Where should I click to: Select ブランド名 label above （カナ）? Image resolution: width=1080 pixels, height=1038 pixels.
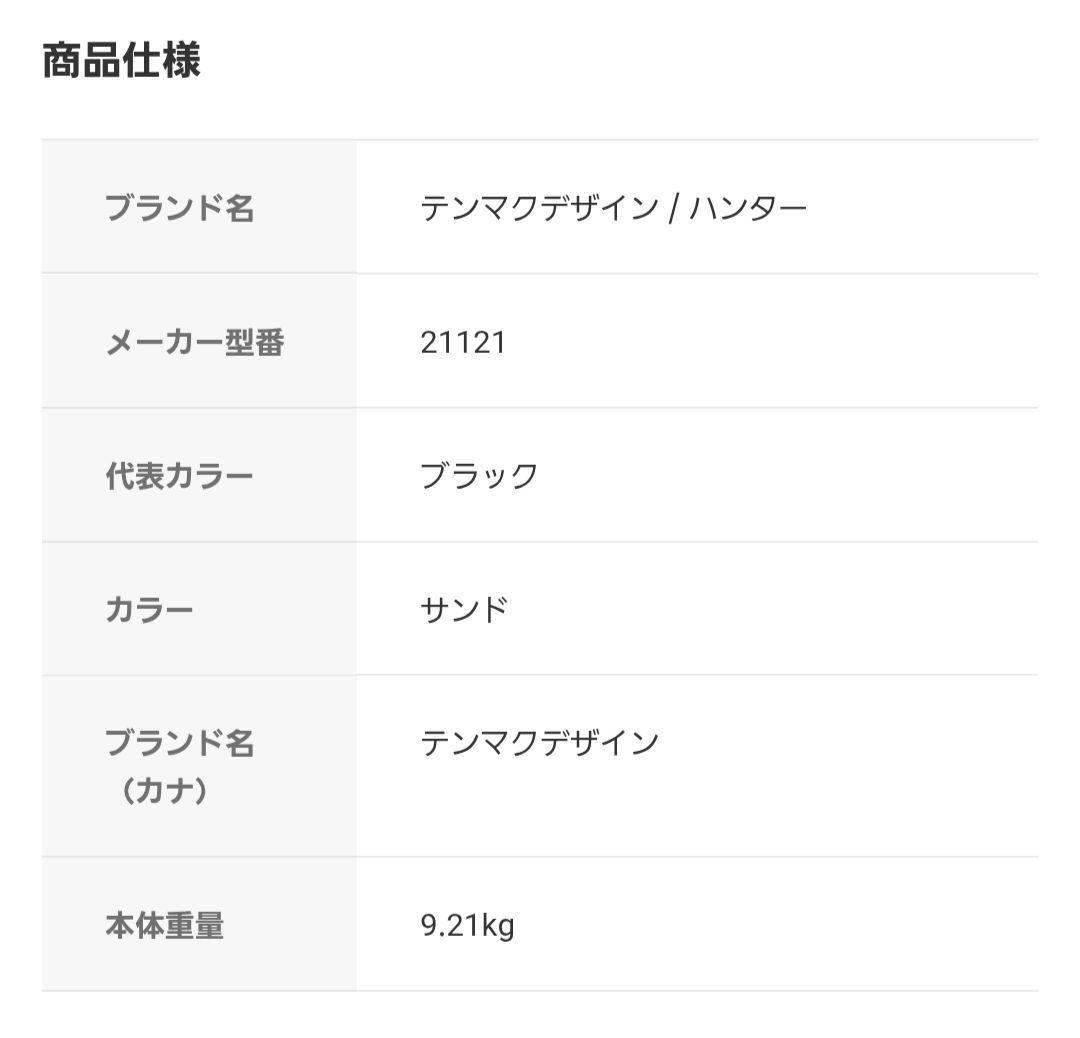[x=180, y=743]
